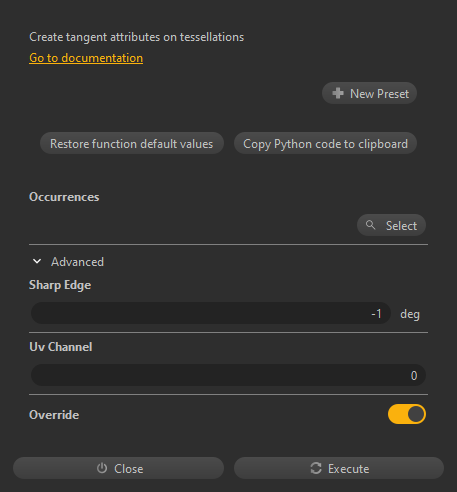
Task: Toggle the Override switch off
Action: [x=407, y=414]
